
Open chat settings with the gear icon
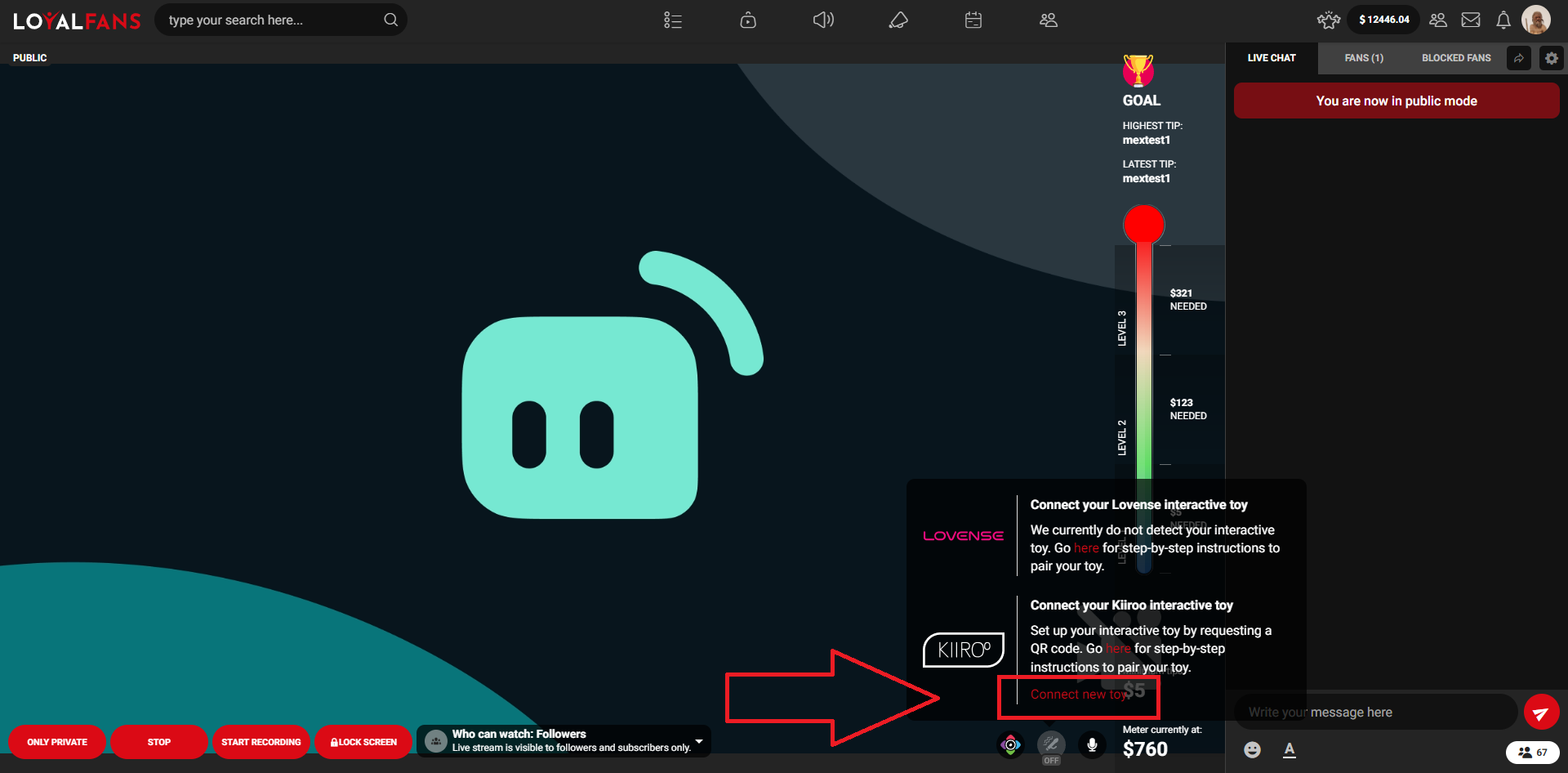pos(1550,58)
